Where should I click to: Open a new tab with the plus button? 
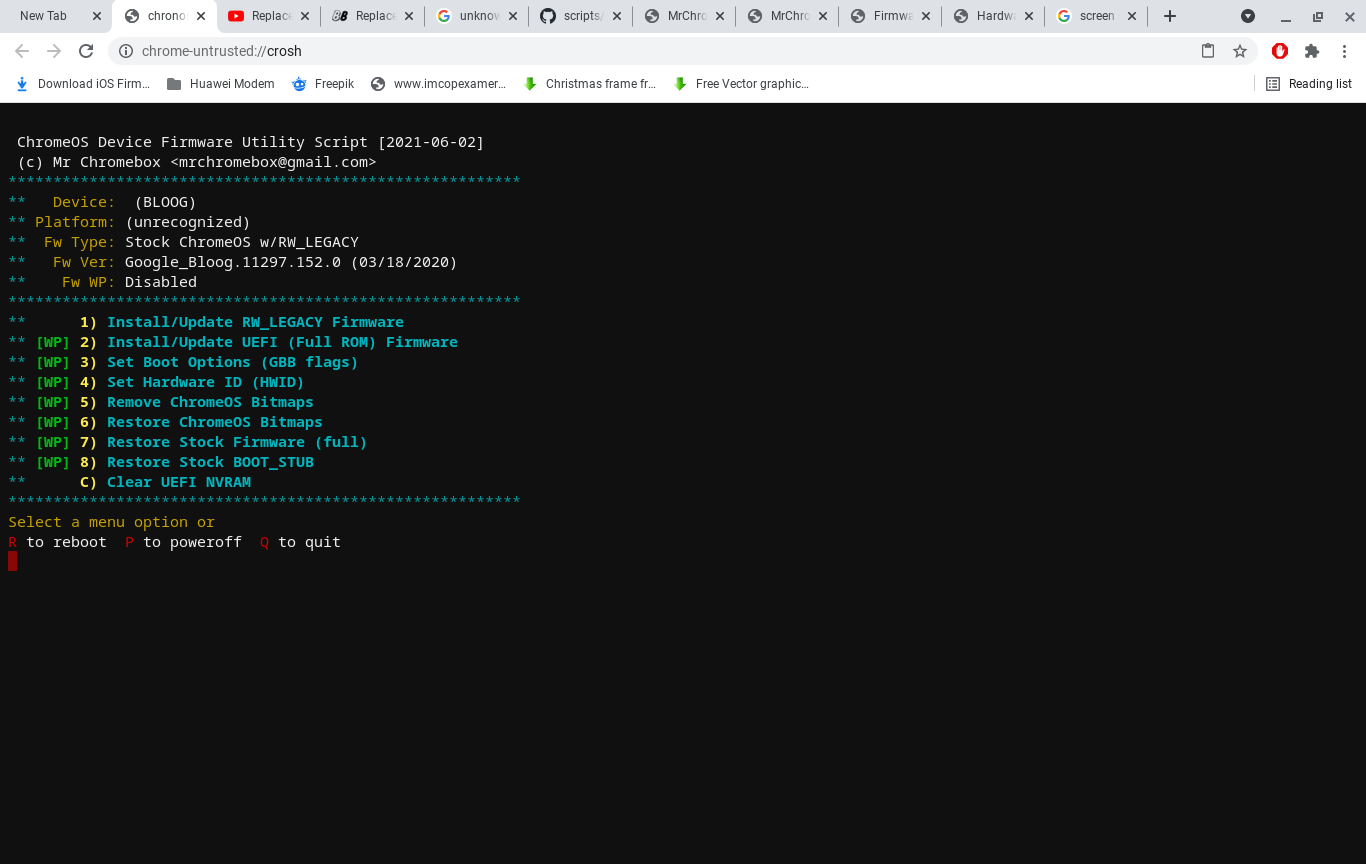tap(1170, 16)
